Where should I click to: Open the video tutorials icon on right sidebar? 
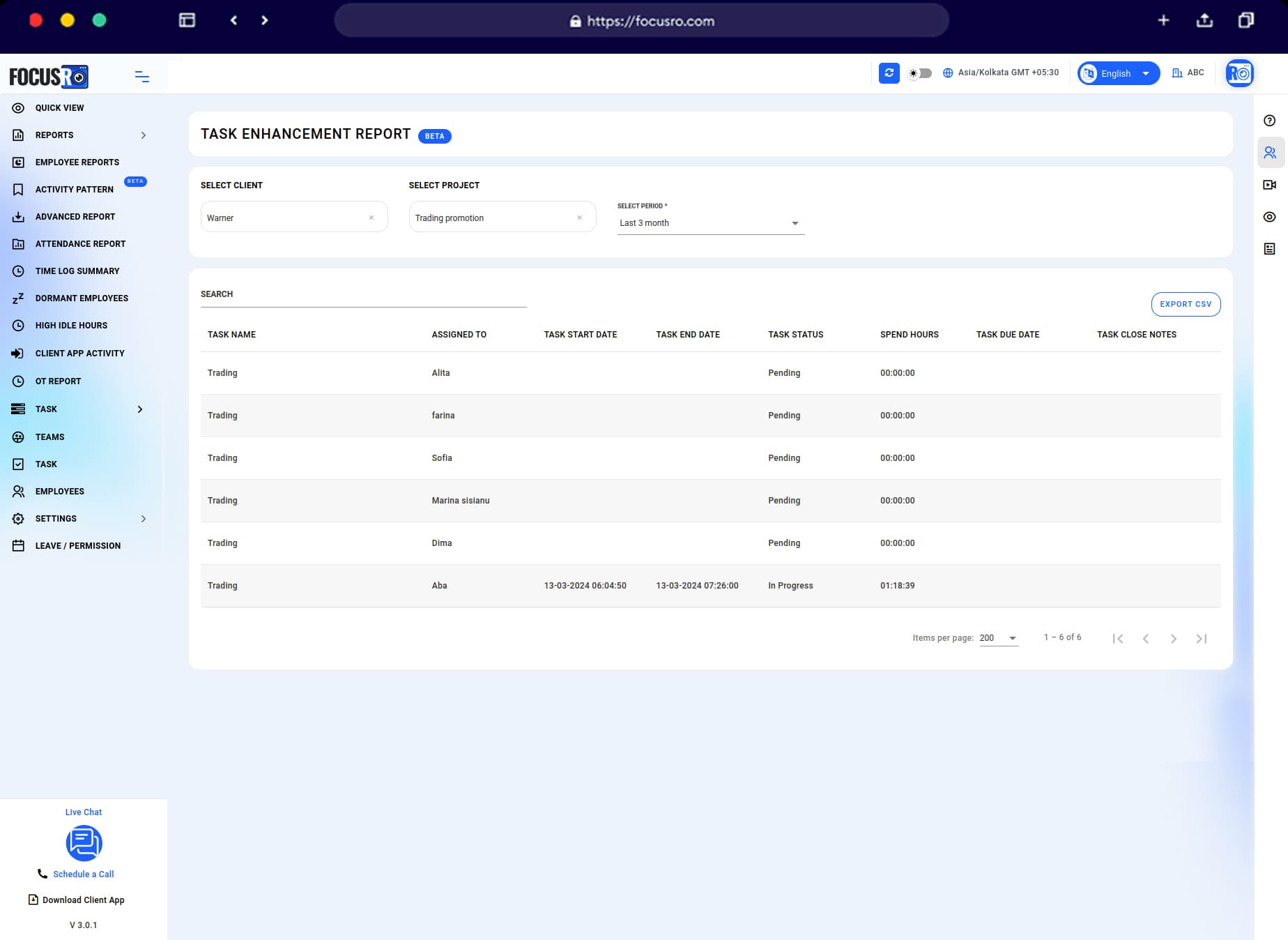[1270, 184]
